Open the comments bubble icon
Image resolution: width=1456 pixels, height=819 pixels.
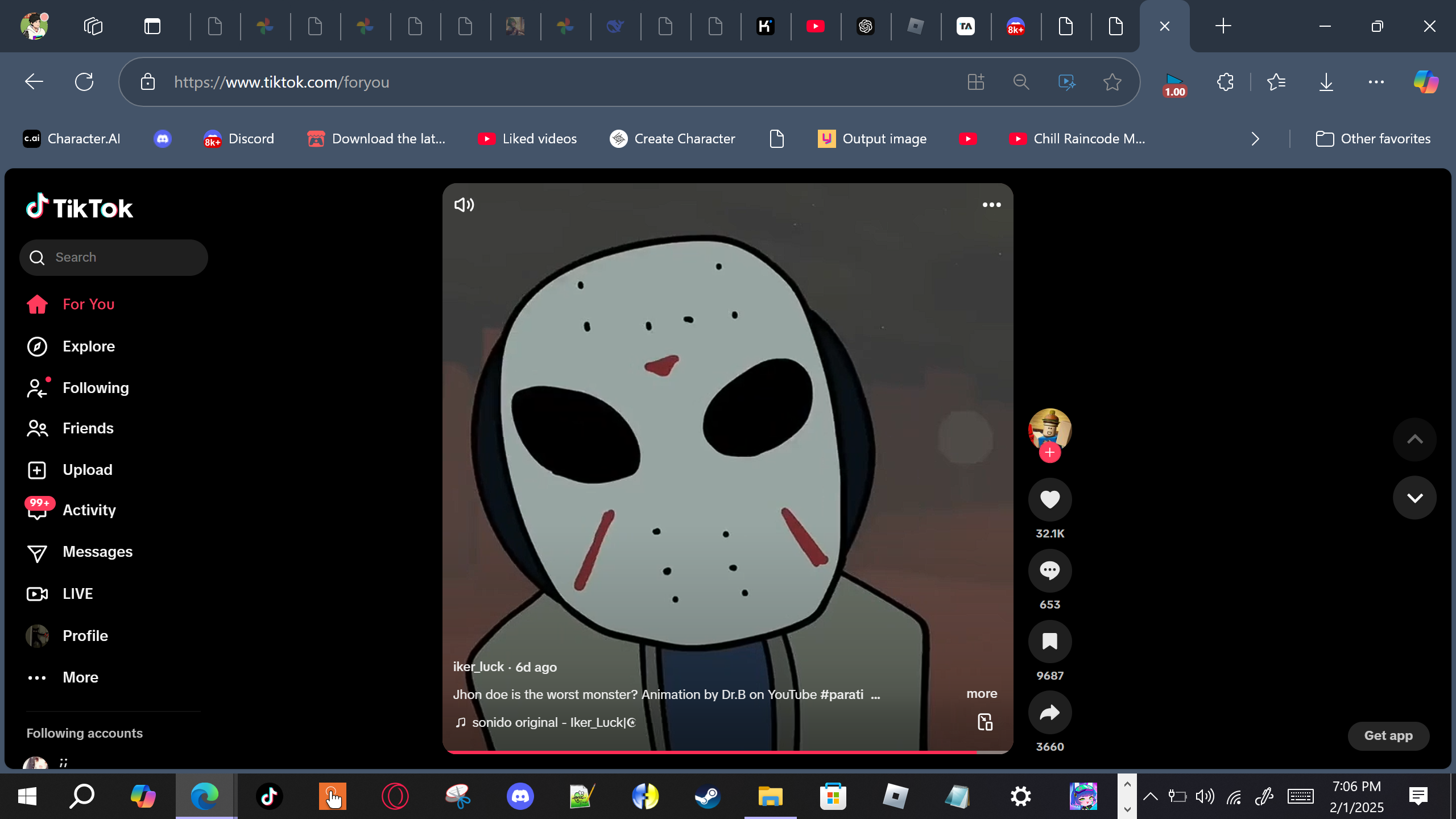tap(1049, 570)
